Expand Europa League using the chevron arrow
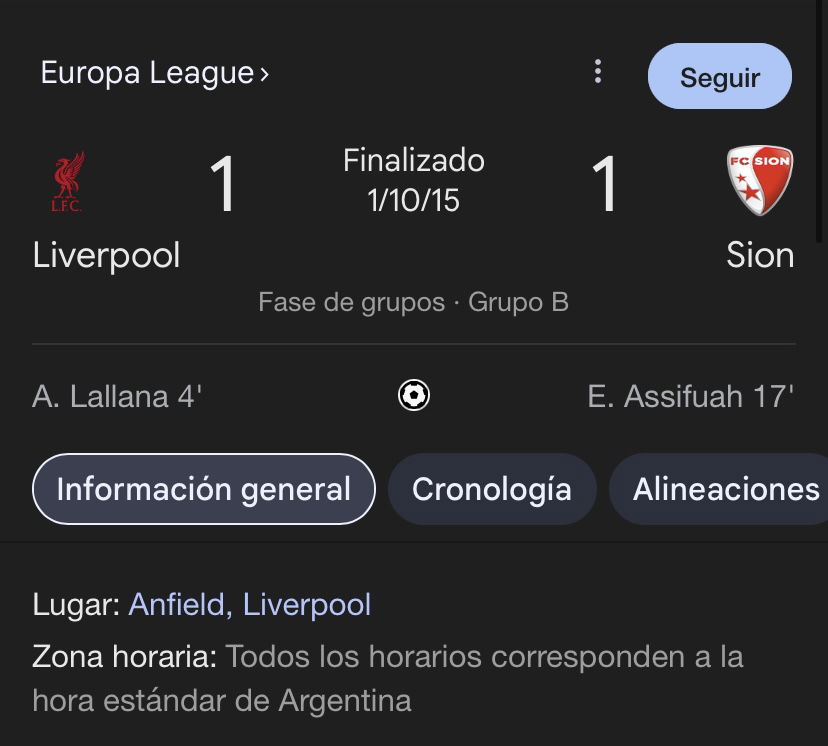The image size is (828, 746). (x=264, y=74)
